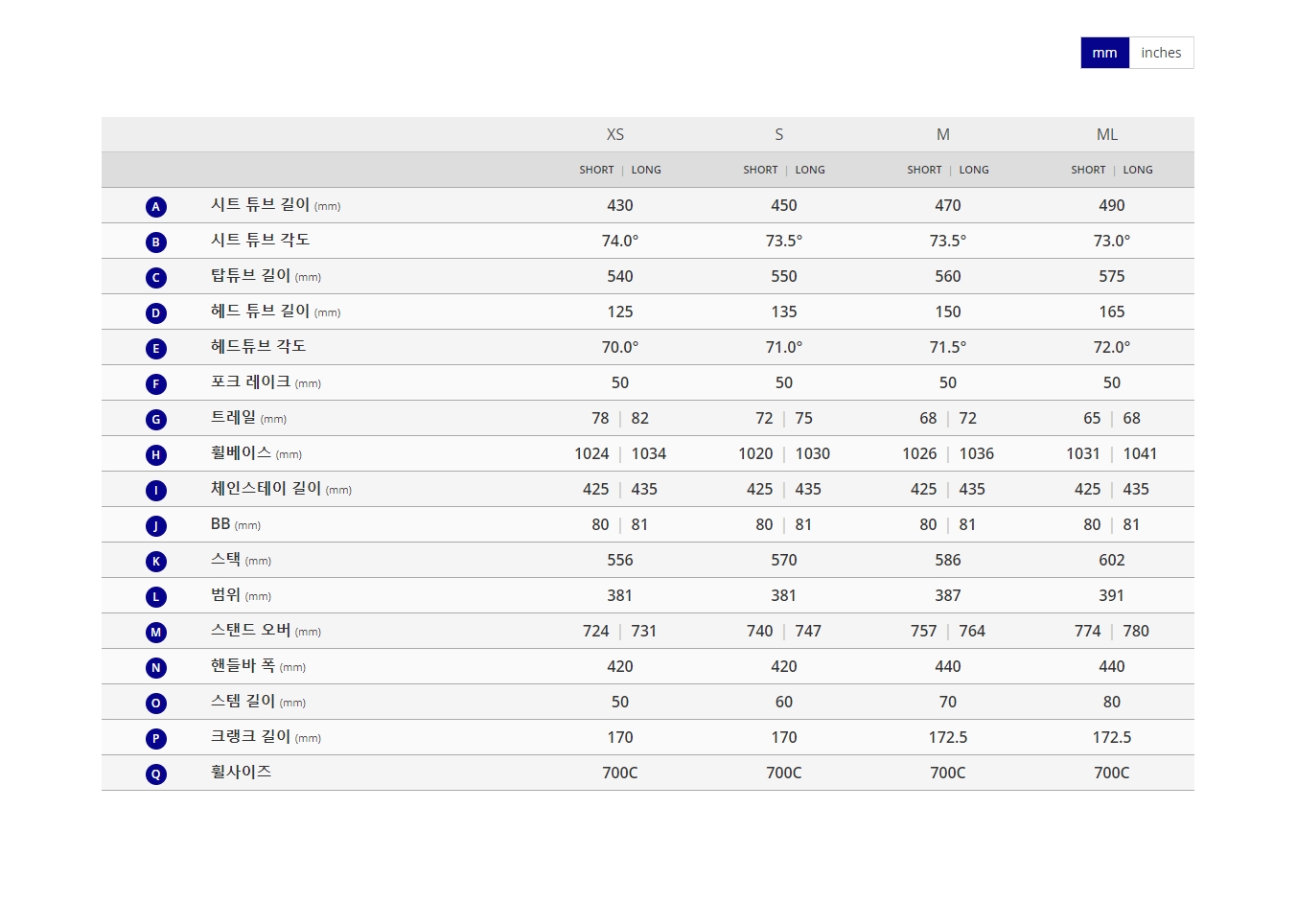
Task: Click the head tube length value 150
Action: point(948,312)
